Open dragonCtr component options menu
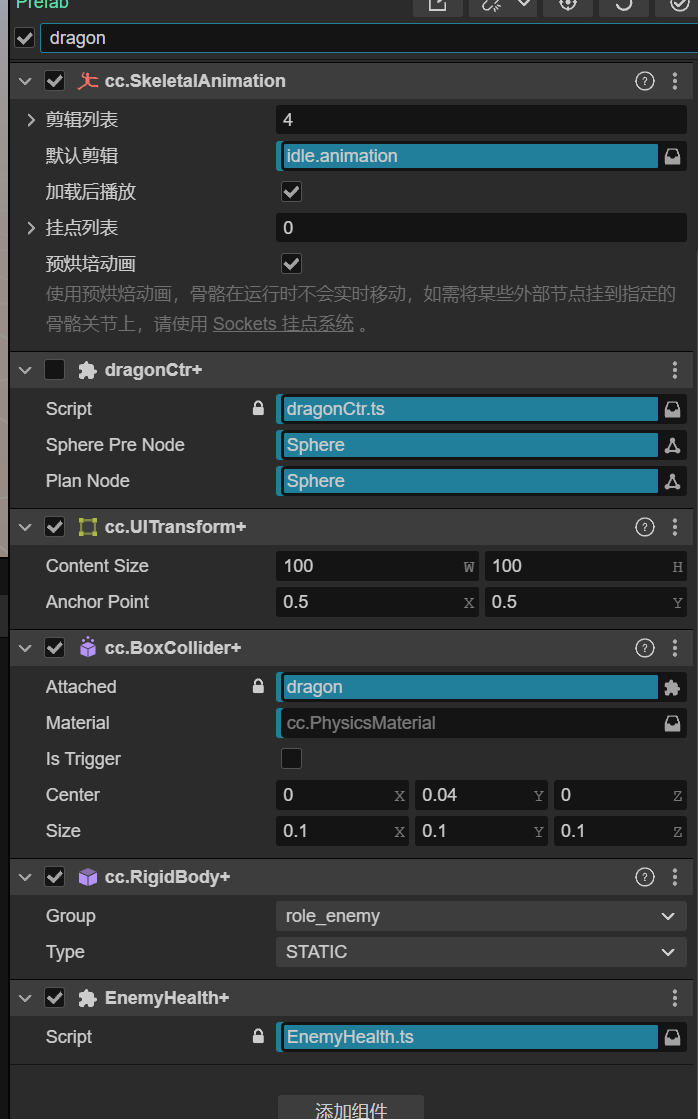 tap(675, 370)
